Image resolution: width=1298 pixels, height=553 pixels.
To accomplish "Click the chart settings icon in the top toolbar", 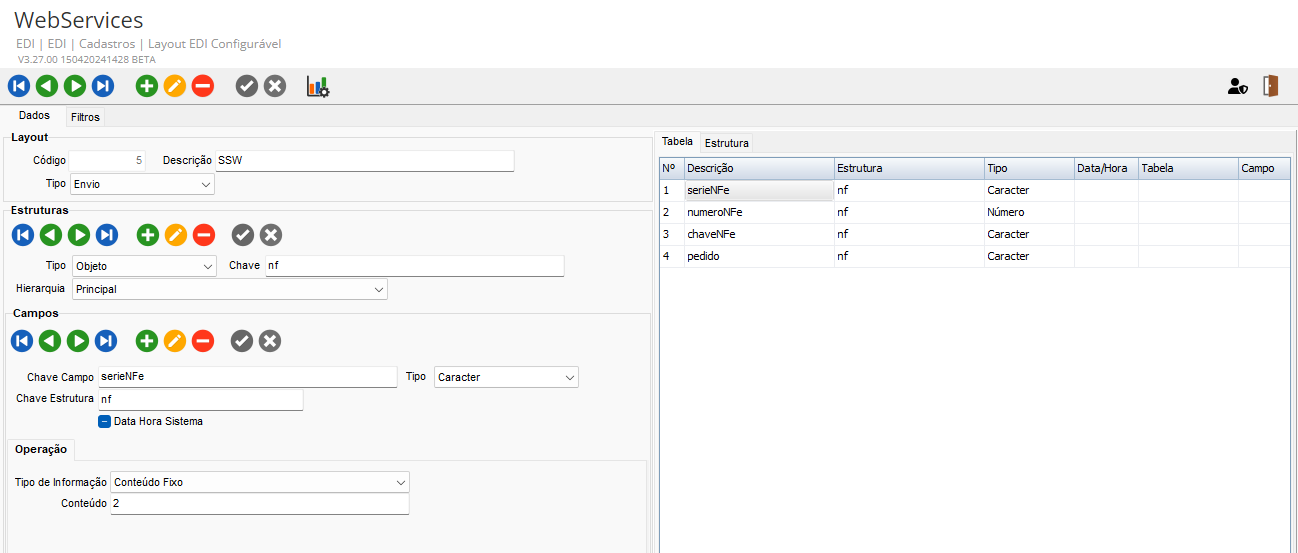I will coord(317,87).
